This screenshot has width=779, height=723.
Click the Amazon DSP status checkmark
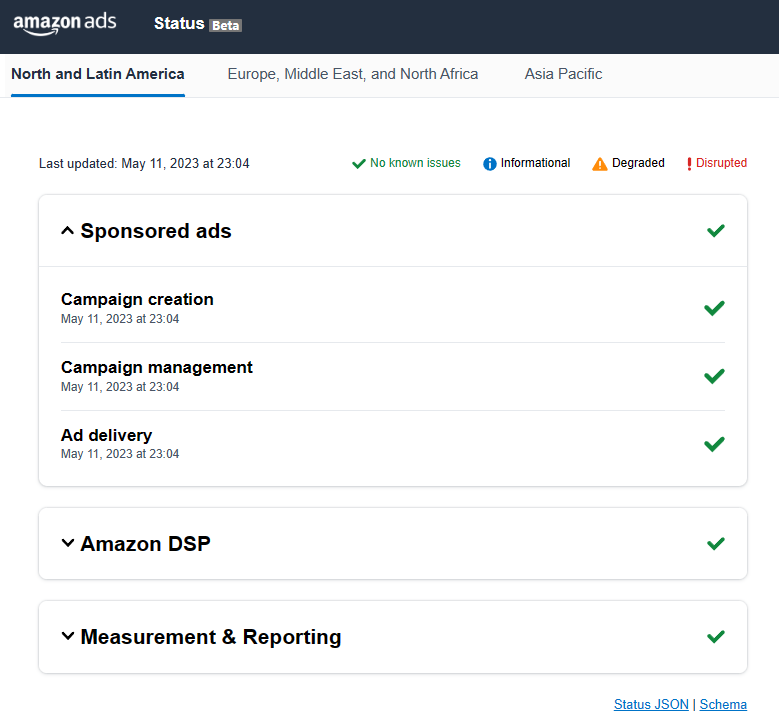point(716,544)
